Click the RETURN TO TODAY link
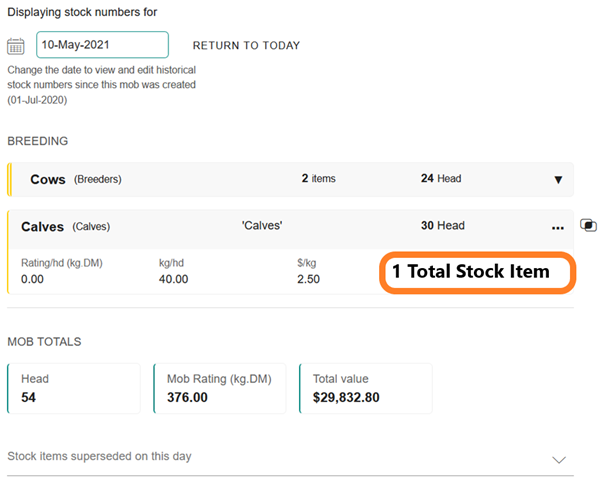This screenshot has height=485, width=602. coord(246,46)
